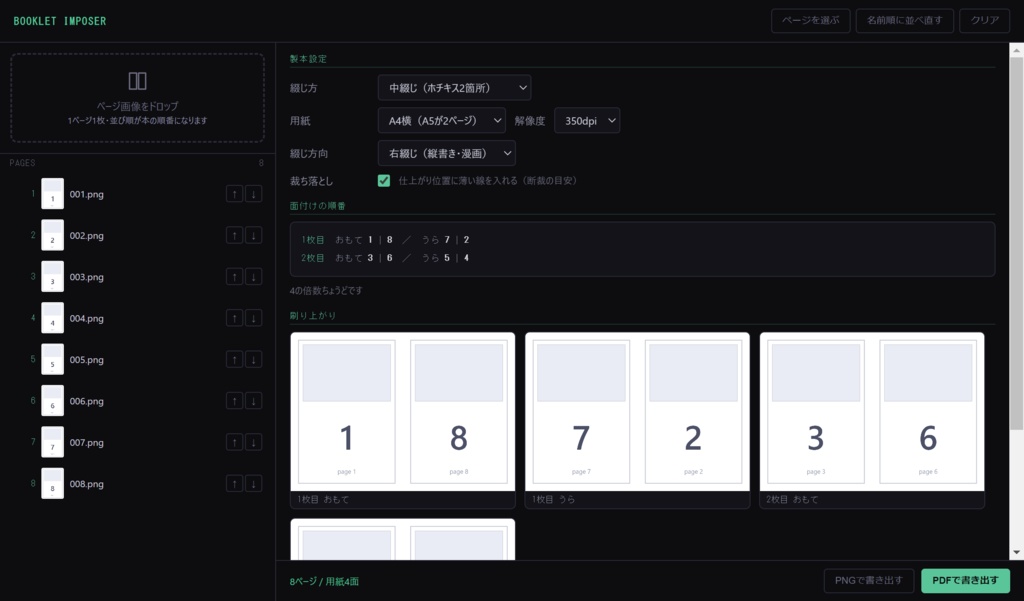Click 名前順に並べ直す sort button
This screenshot has width=1024, height=601.
pos(904,20)
